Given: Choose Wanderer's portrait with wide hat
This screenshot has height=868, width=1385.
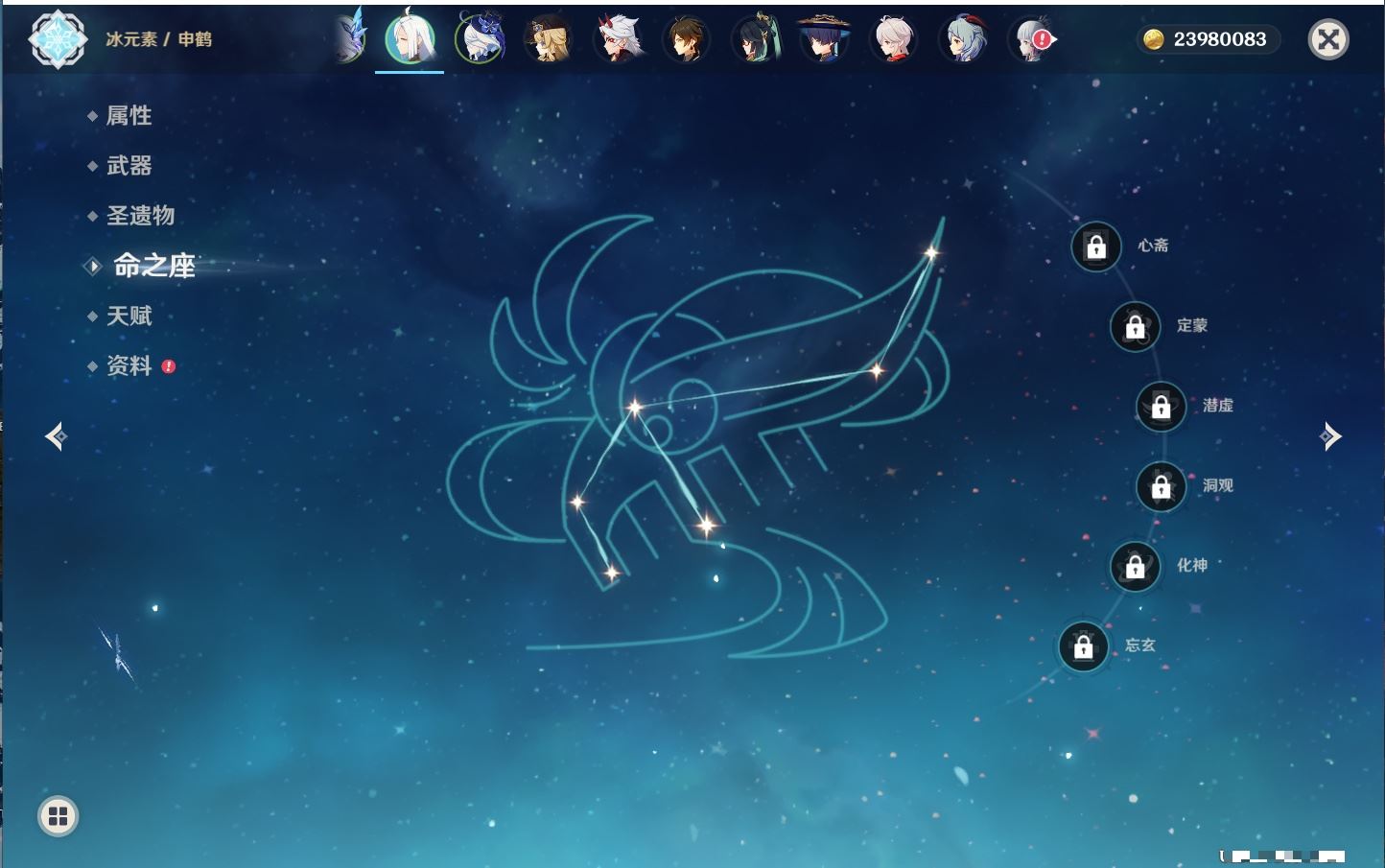Looking at the screenshot, I should pyautogui.click(x=824, y=39).
